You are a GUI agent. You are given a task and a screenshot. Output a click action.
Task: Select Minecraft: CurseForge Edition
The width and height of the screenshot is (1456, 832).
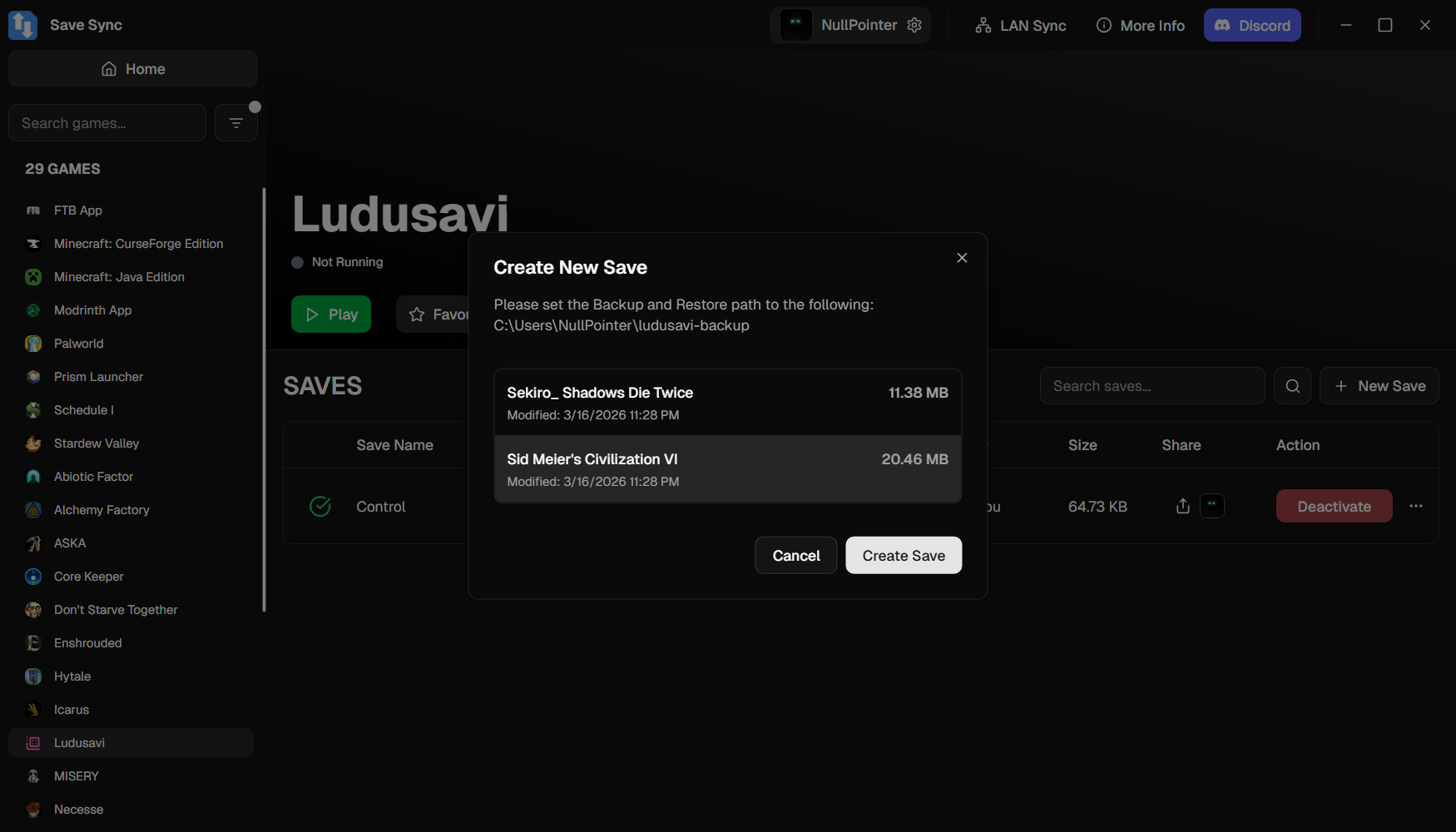pos(131,244)
